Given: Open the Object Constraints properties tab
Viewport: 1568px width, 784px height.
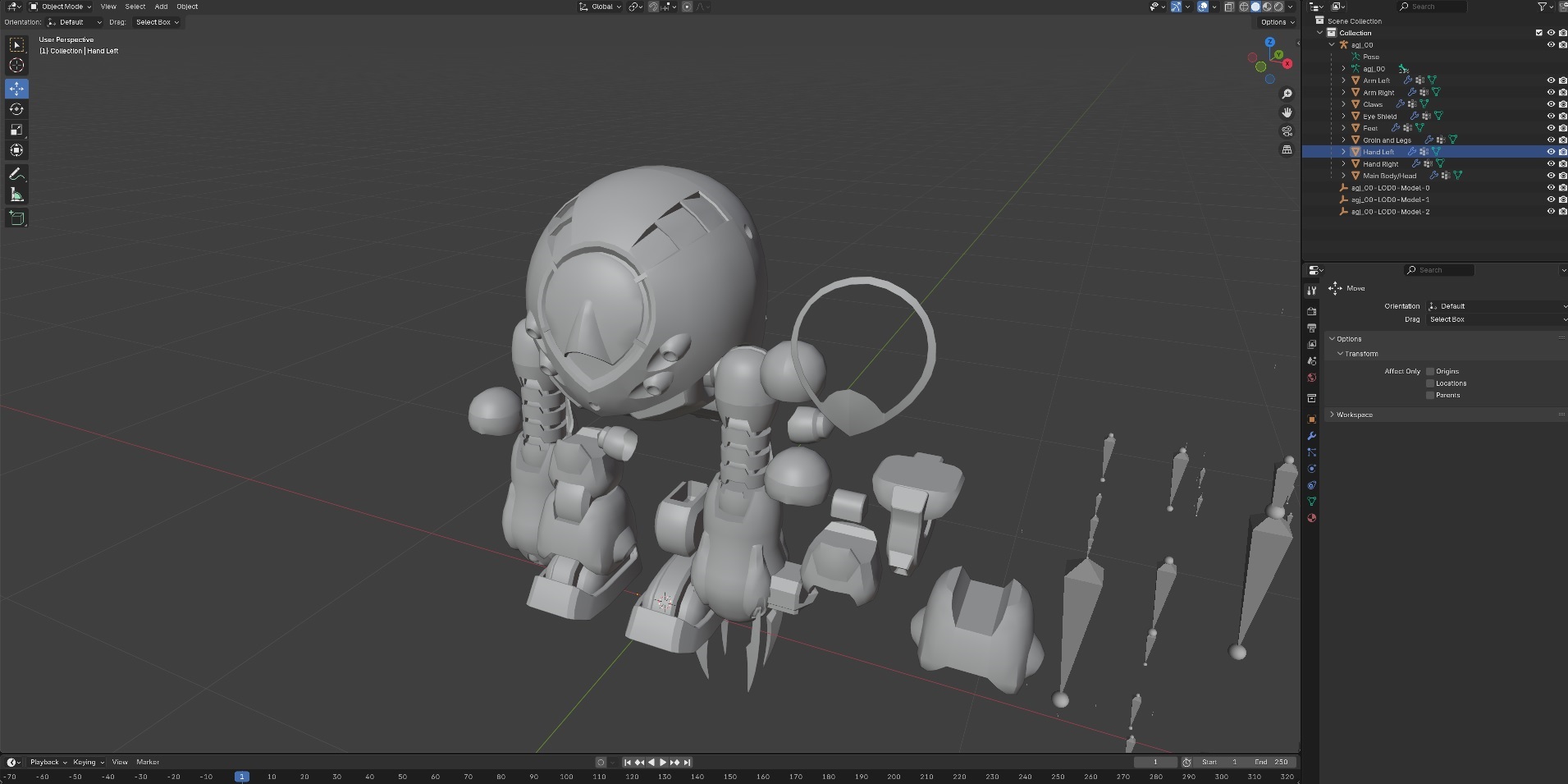Looking at the screenshot, I should click(x=1311, y=485).
